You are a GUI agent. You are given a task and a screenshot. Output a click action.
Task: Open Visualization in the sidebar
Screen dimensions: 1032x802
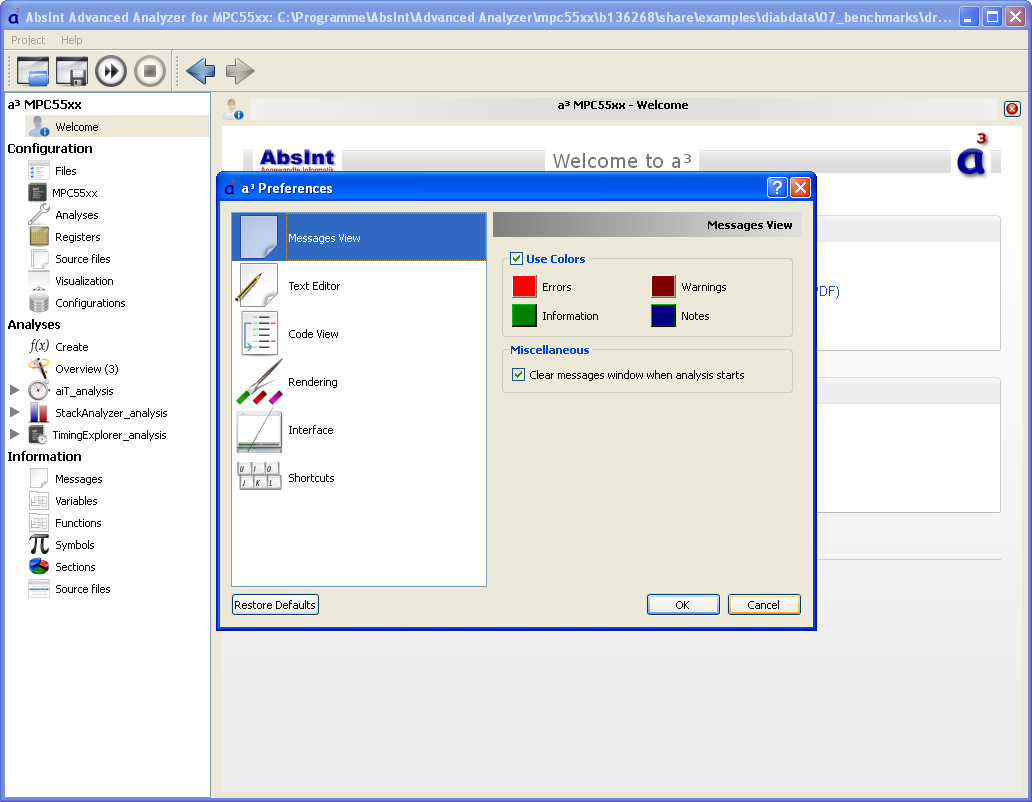click(84, 281)
